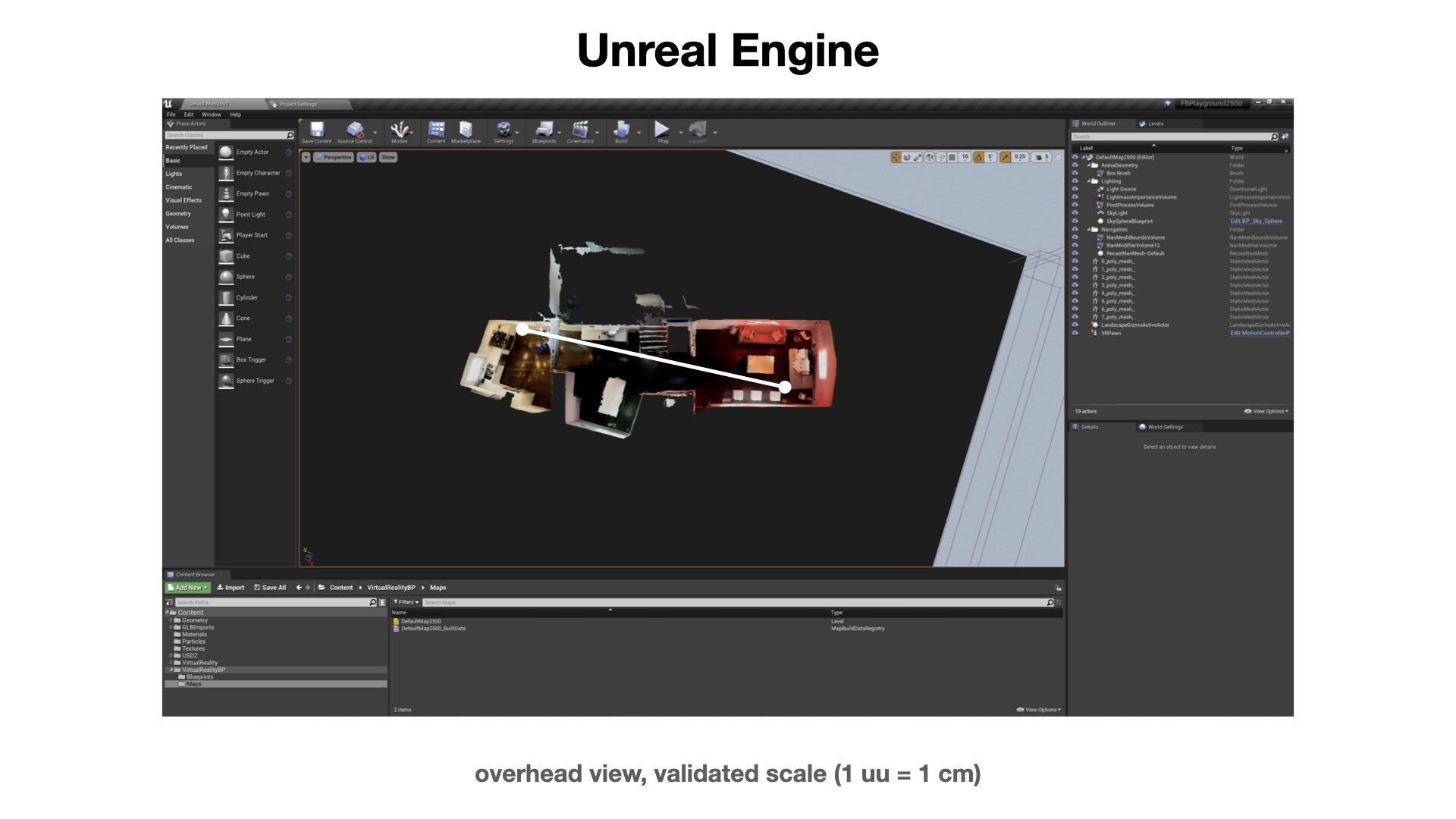Viewport: 1456px width, 819px height.
Task: Open the Modes toolbar icon
Action: pos(400,131)
